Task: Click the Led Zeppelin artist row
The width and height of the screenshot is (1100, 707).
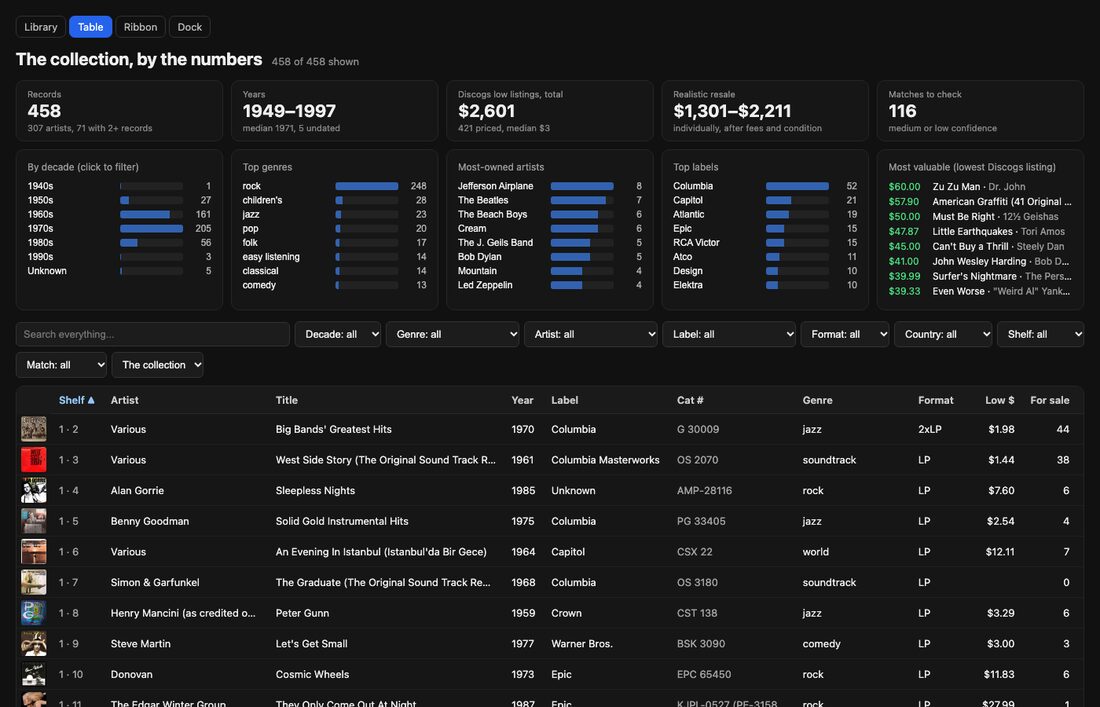Action: (550, 285)
